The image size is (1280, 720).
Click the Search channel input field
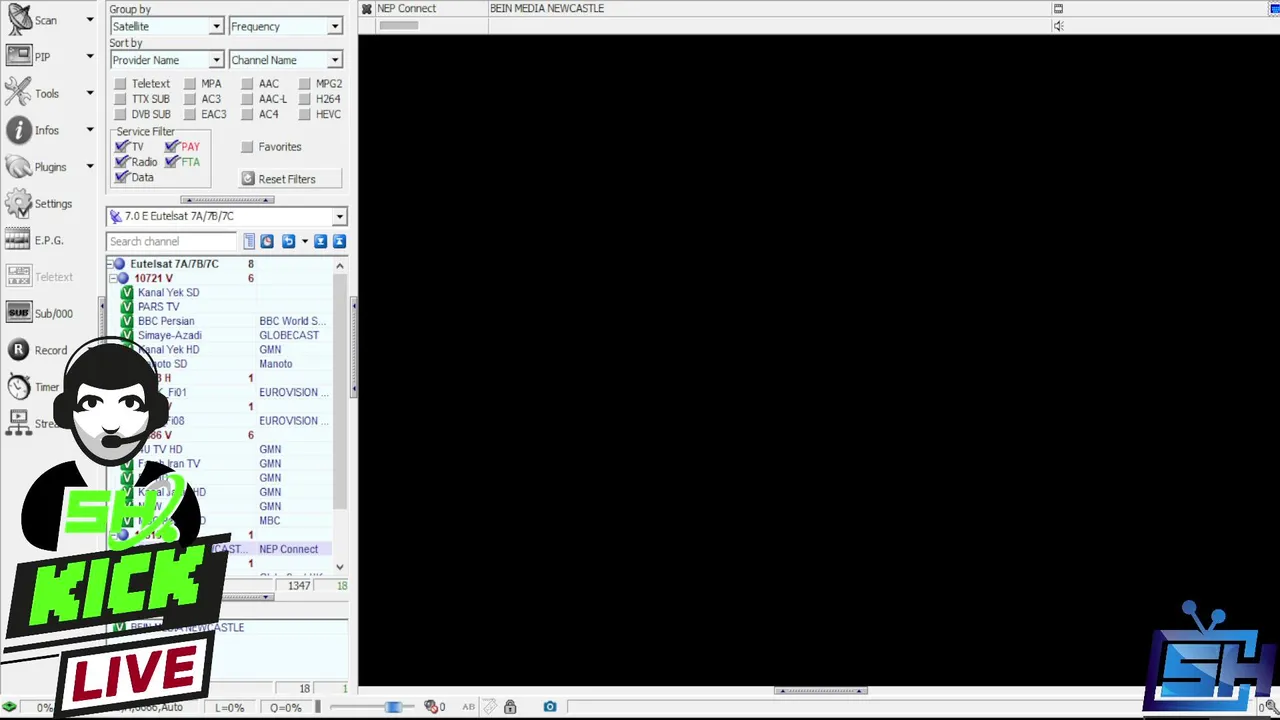171,241
